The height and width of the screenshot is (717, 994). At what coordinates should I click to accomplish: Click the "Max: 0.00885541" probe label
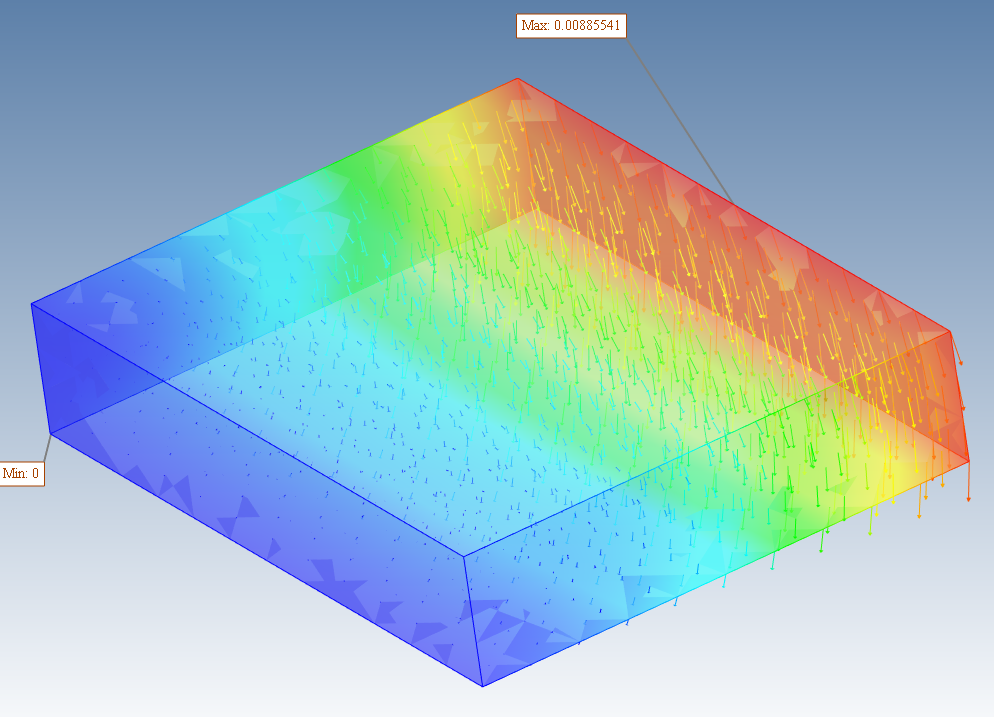click(x=571, y=26)
